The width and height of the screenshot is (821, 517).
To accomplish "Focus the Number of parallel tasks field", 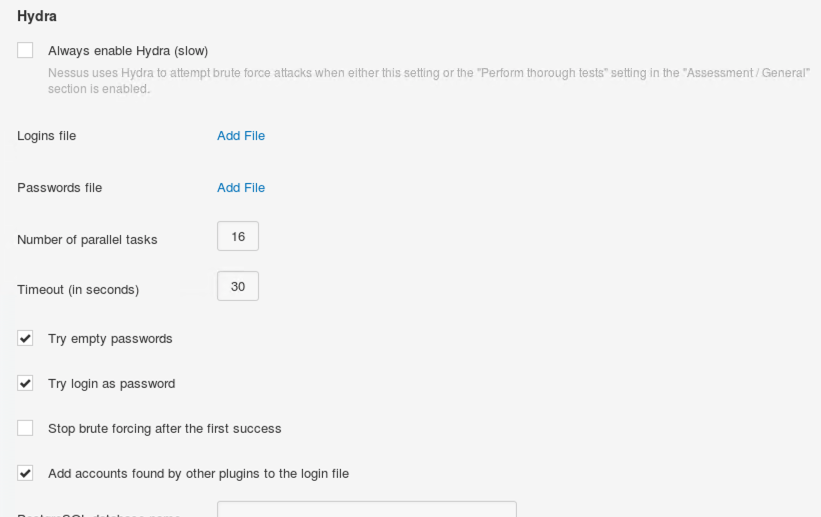I will pos(238,237).
